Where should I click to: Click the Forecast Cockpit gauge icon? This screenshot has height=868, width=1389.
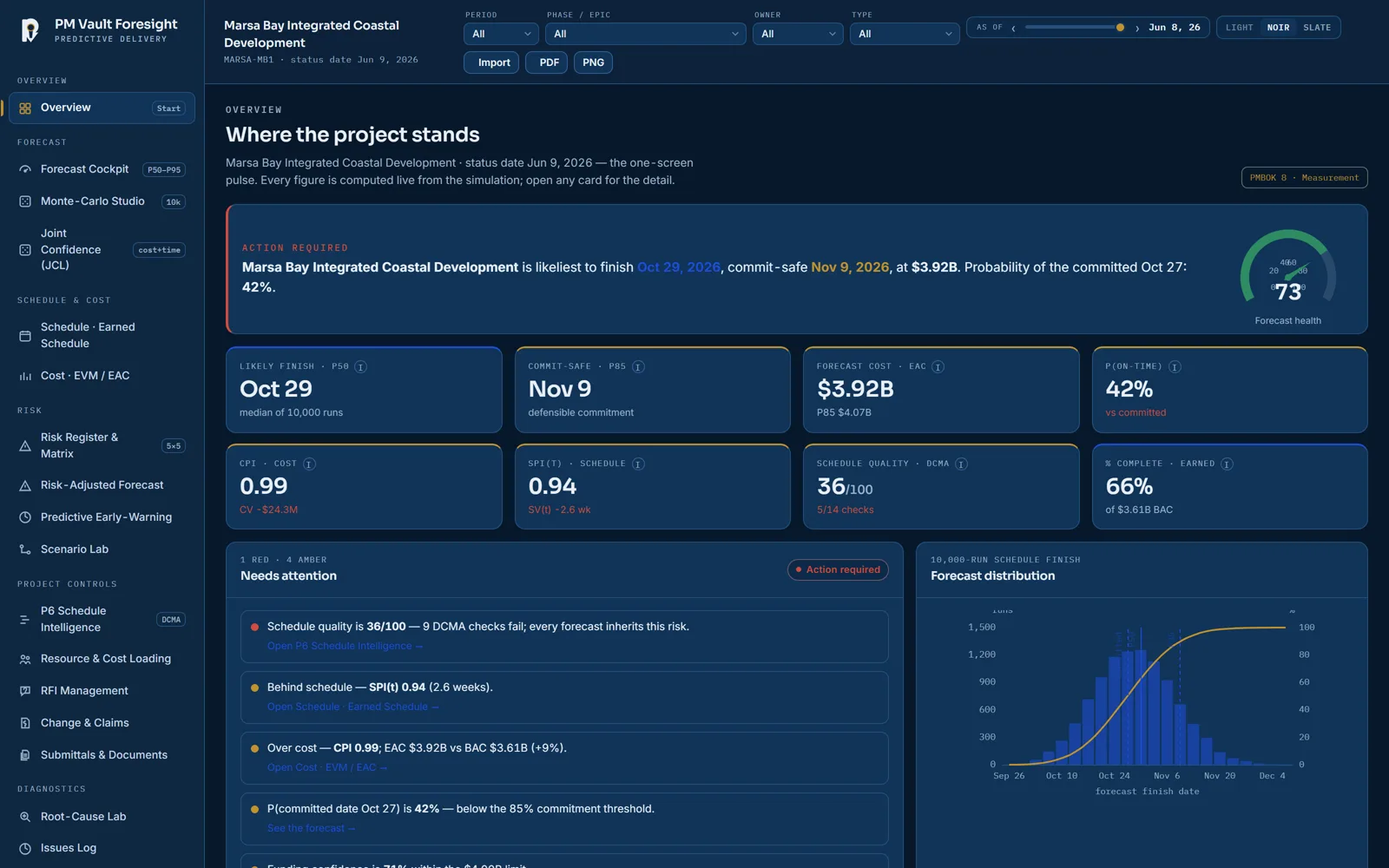click(25, 170)
